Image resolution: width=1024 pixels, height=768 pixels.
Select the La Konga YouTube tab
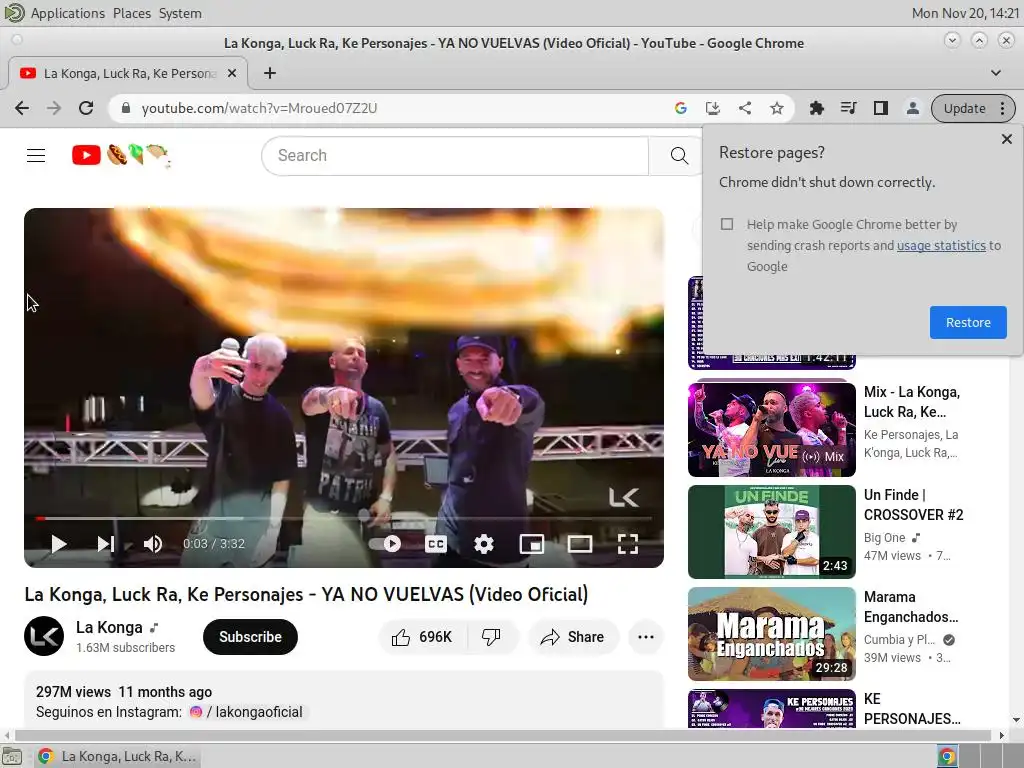click(x=128, y=73)
